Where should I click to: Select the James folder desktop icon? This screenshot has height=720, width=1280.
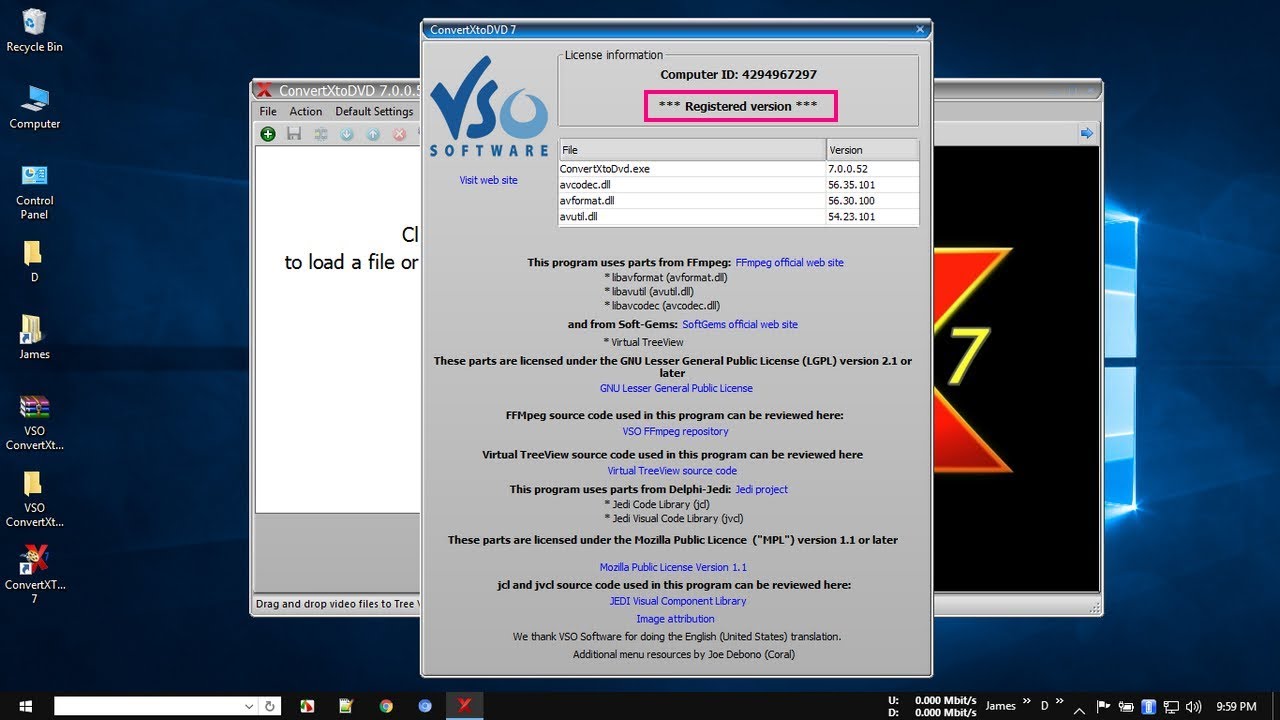pos(34,336)
